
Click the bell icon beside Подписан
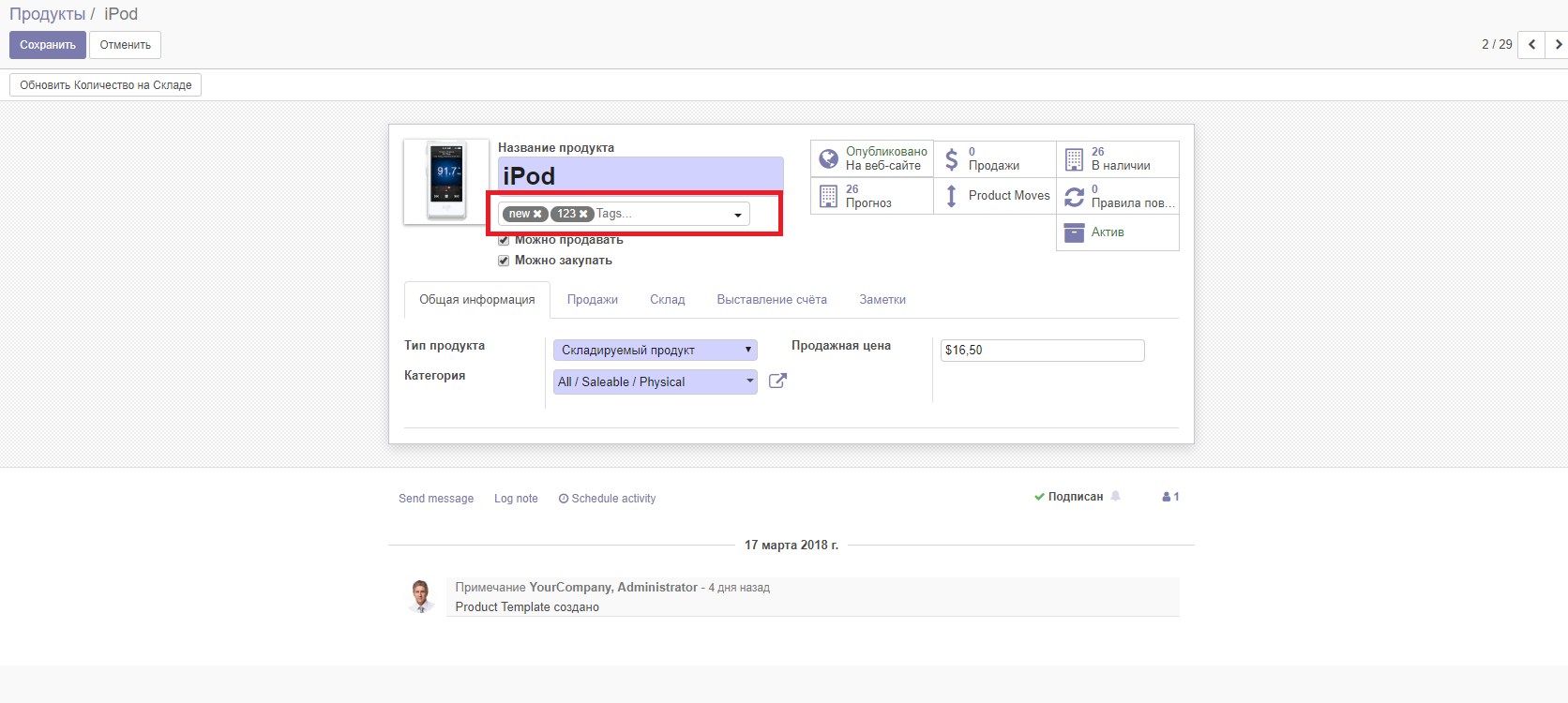click(1115, 496)
